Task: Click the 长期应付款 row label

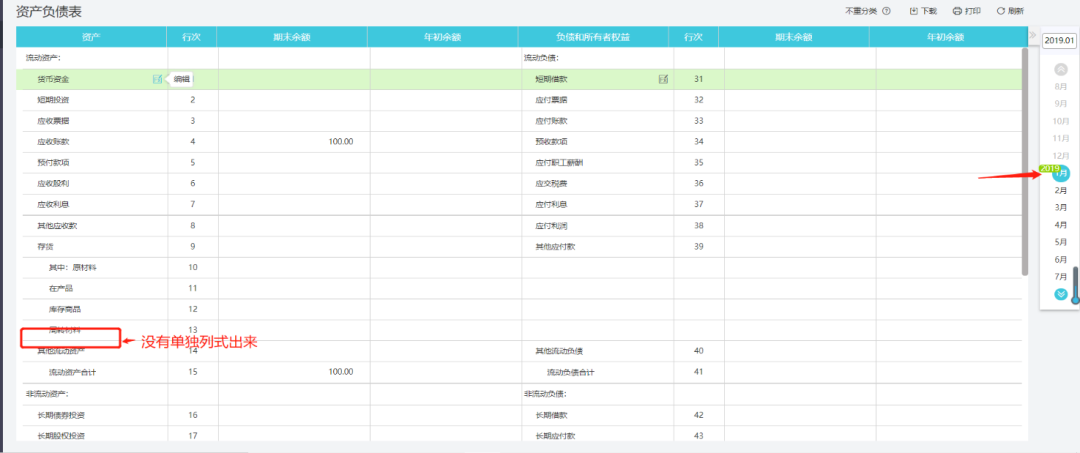Action: pos(556,436)
